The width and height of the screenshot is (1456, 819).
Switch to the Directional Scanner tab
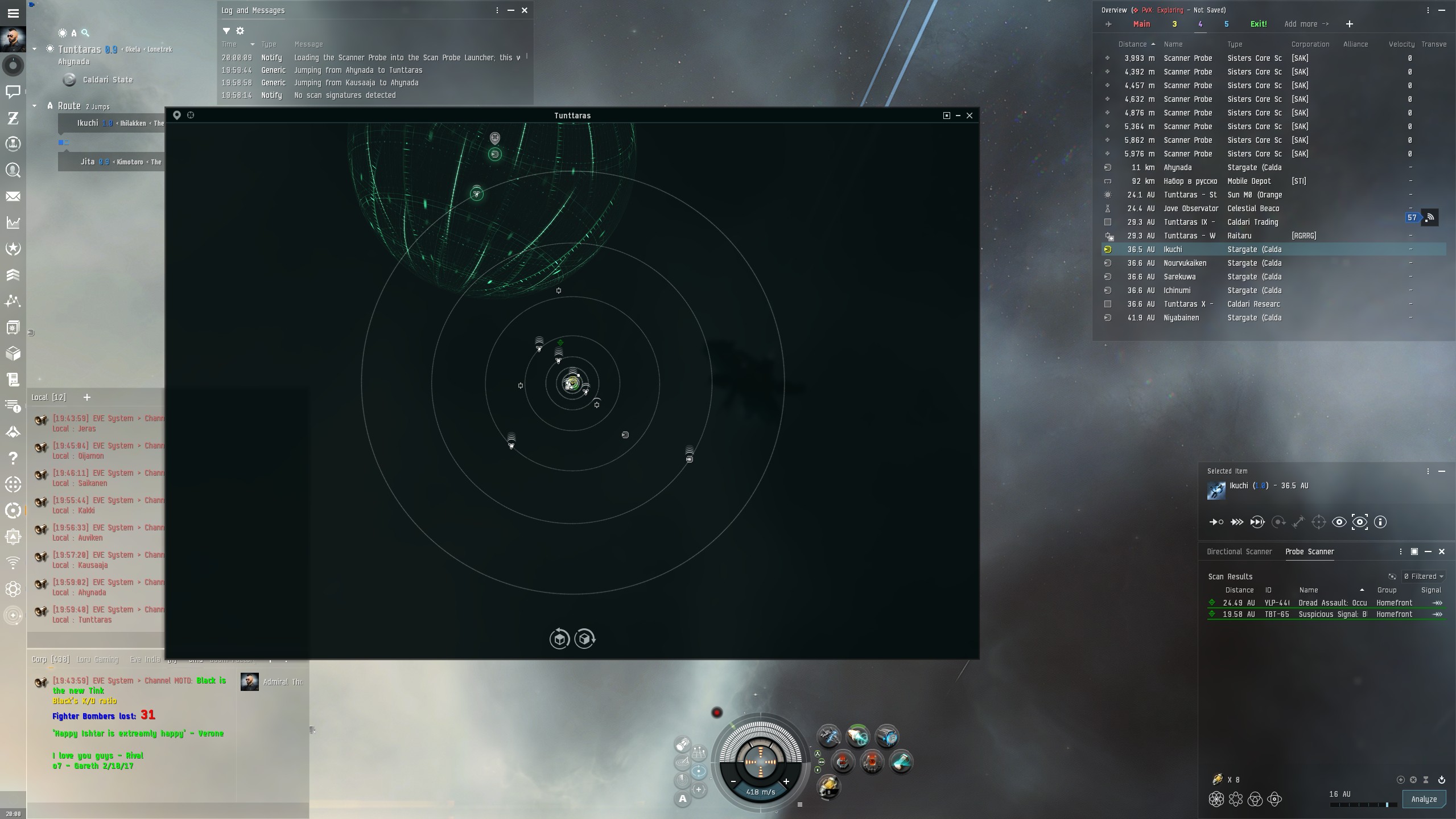1239,552
